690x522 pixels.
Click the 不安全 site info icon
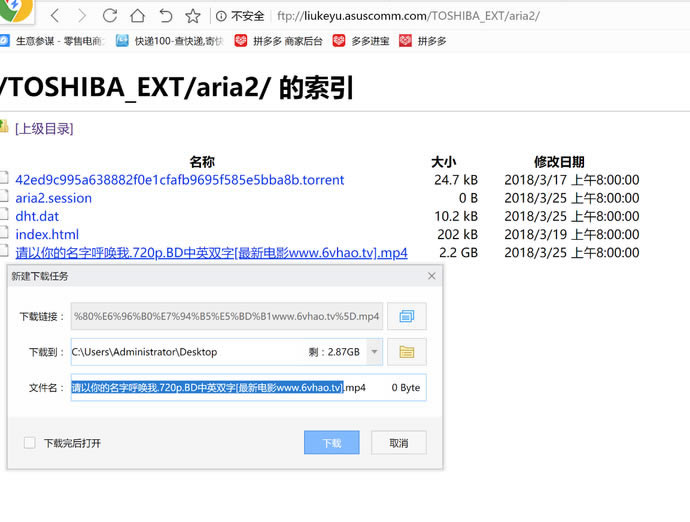point(221,16)
